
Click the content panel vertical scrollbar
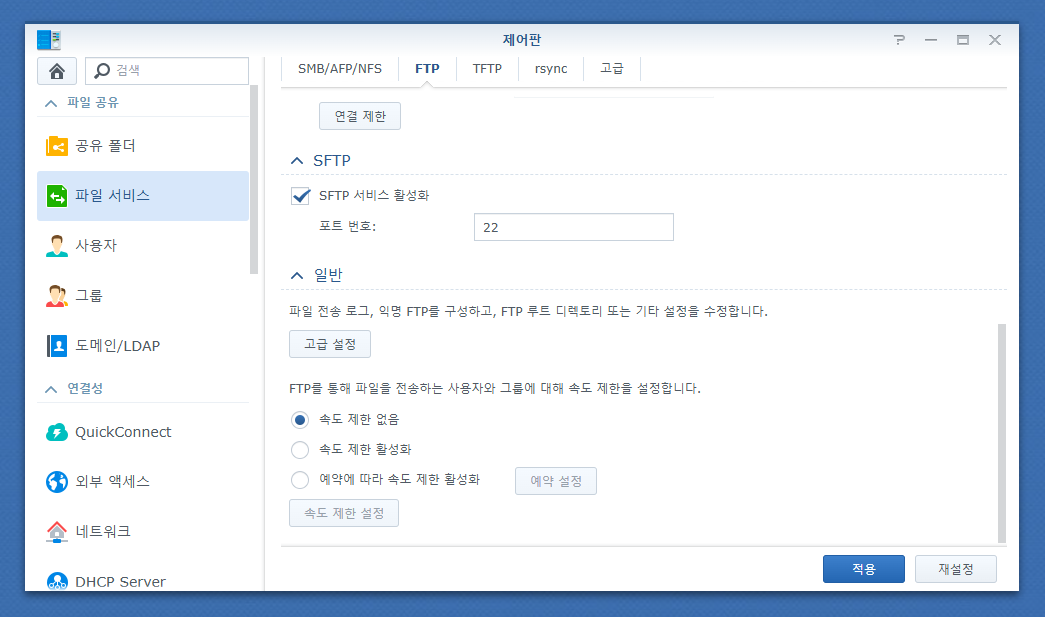coord(1002,433)
